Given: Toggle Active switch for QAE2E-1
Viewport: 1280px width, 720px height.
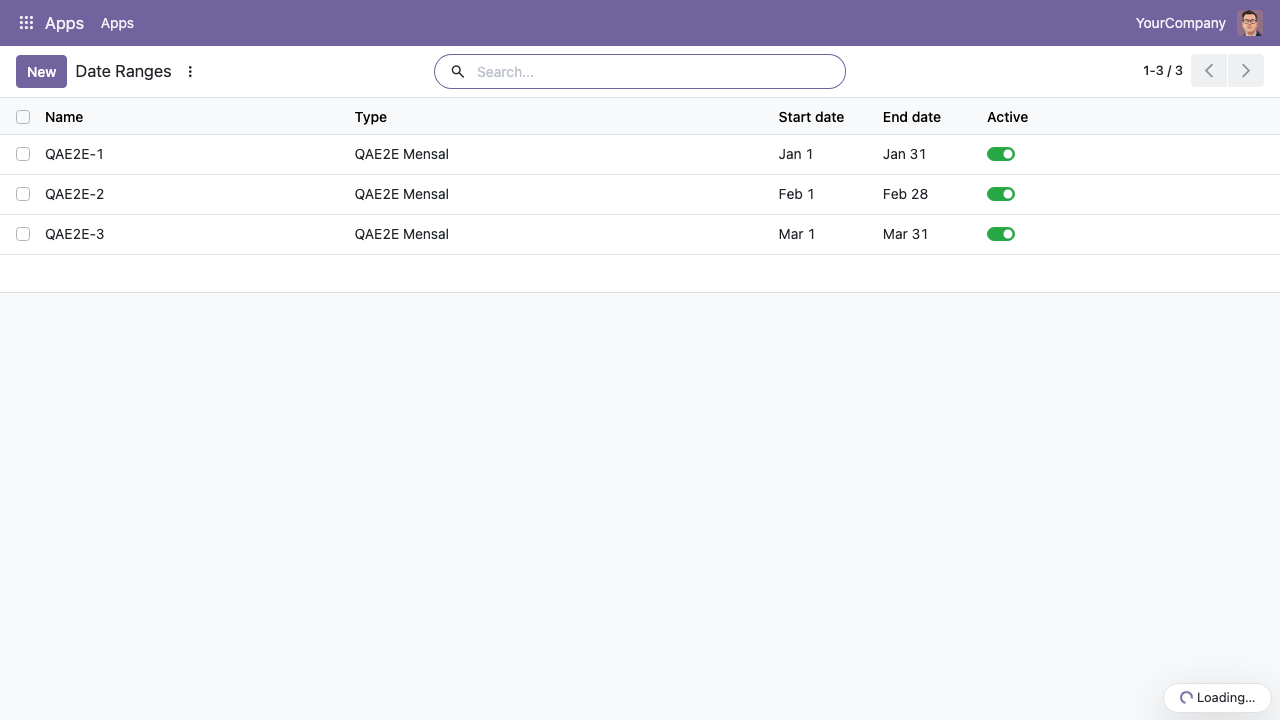Looking at the screenshot, I should pyautogui.click(x=1001, y=154).
